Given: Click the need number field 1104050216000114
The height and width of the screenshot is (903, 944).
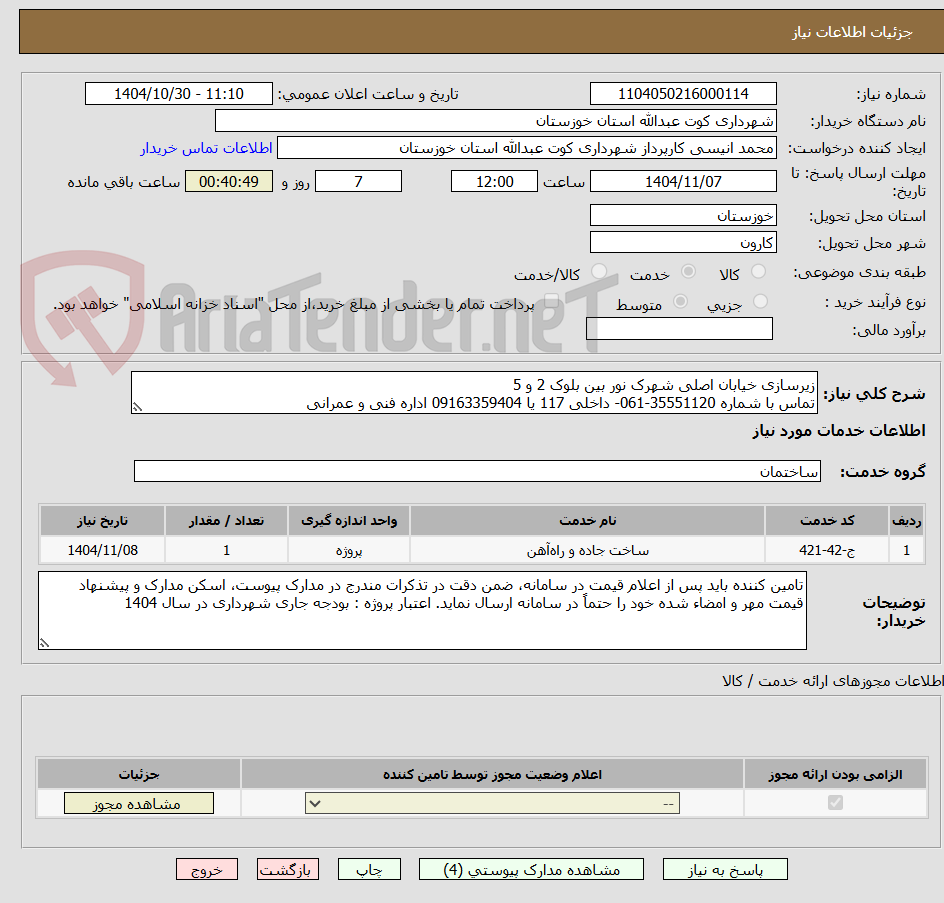Looking at the screenshot, I should pos(683,94).
